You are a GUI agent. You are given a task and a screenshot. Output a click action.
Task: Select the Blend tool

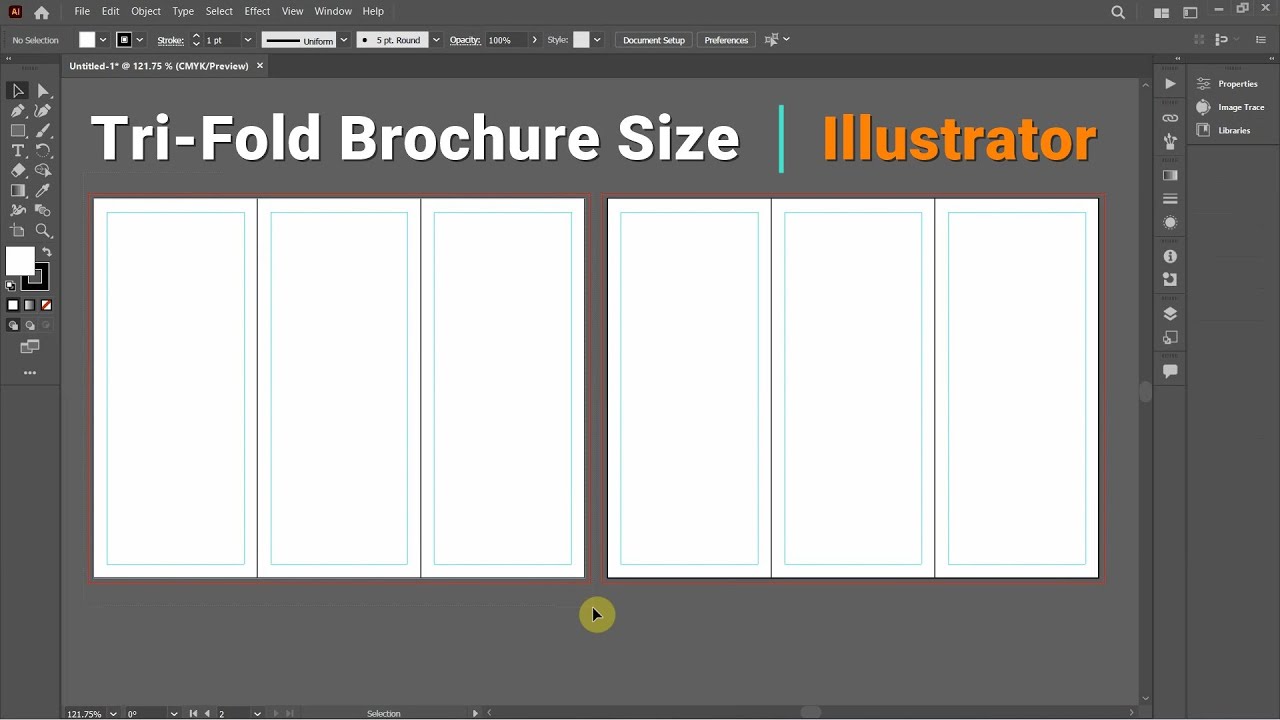point(43,211)
